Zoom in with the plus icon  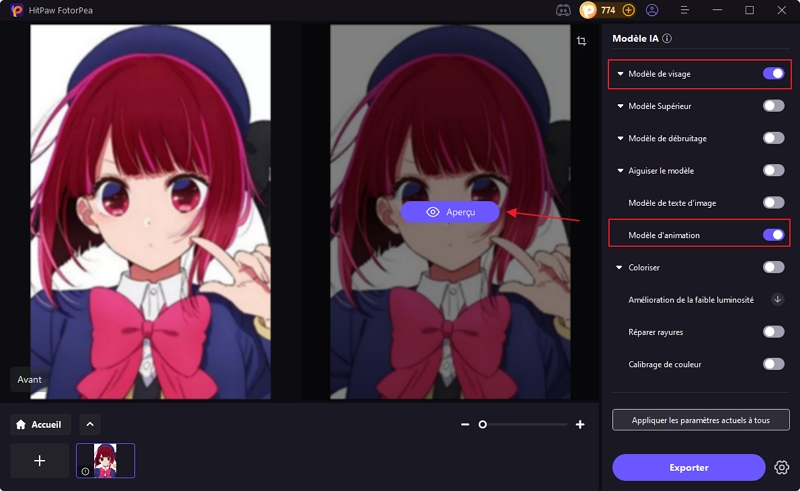[x=580, y=424]
